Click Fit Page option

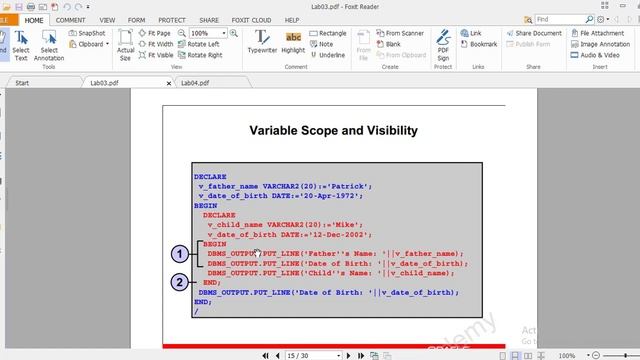(x=155, y=33)
